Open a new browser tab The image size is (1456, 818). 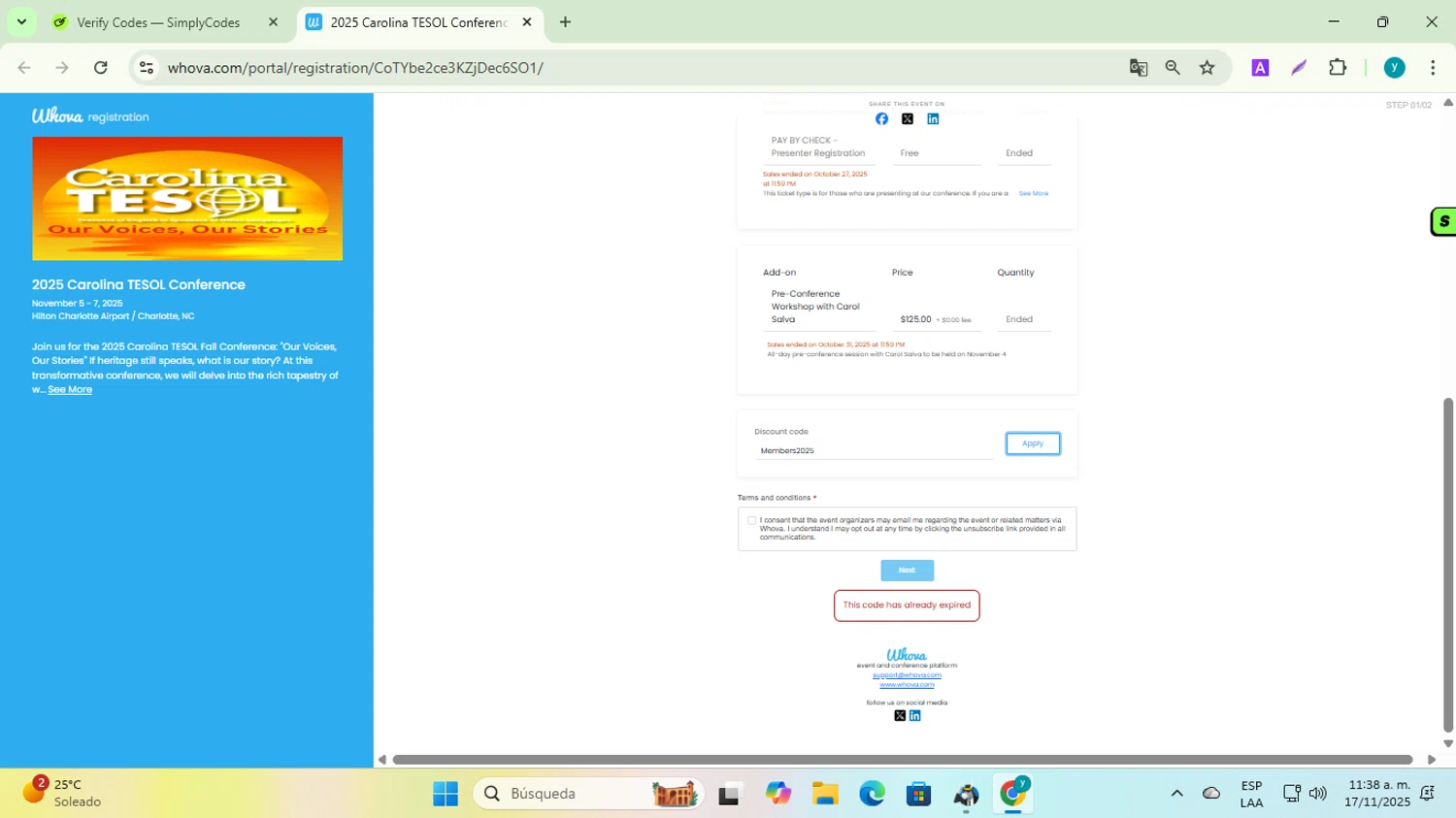click(x=566, y=22)
